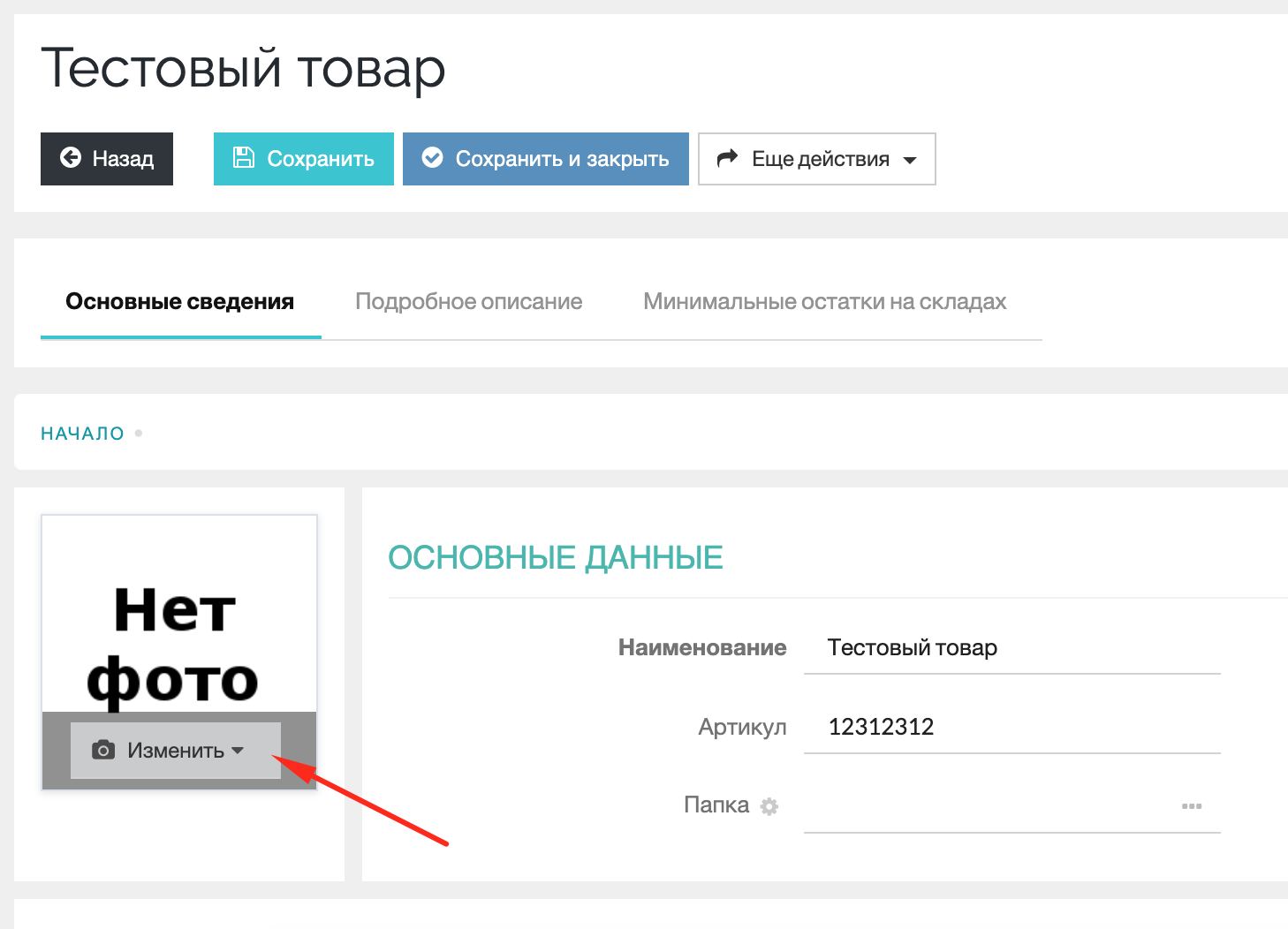
Task: Click the share arrow icon on Еще действия
Action: click(727, 158)
